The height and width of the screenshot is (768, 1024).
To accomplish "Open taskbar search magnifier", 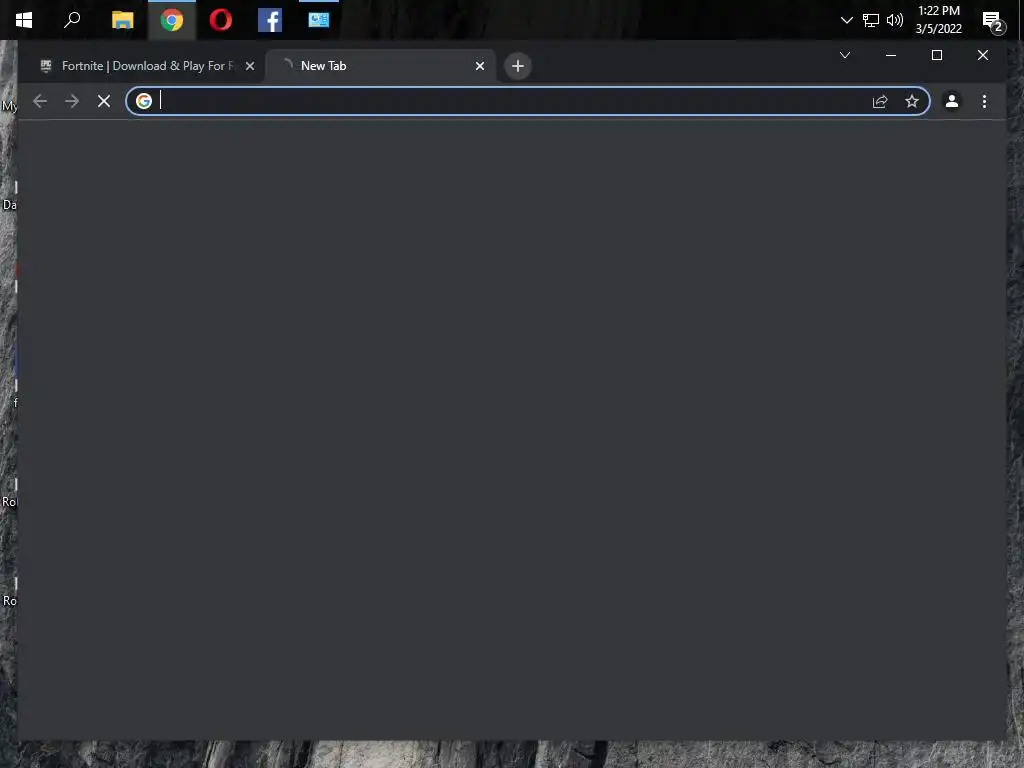I will point(72,20).
